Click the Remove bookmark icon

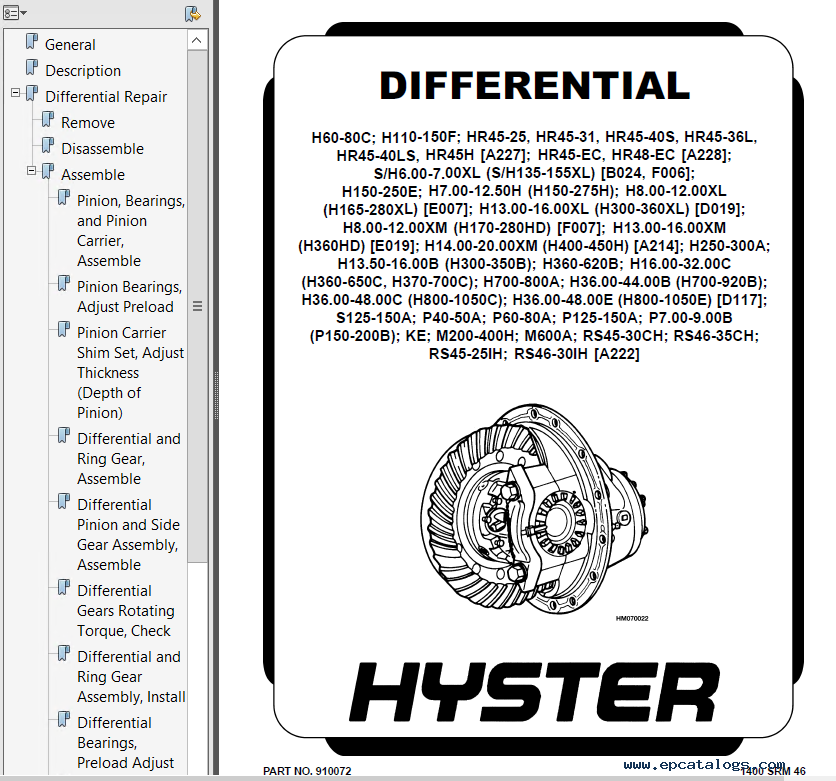pos(48,120)
